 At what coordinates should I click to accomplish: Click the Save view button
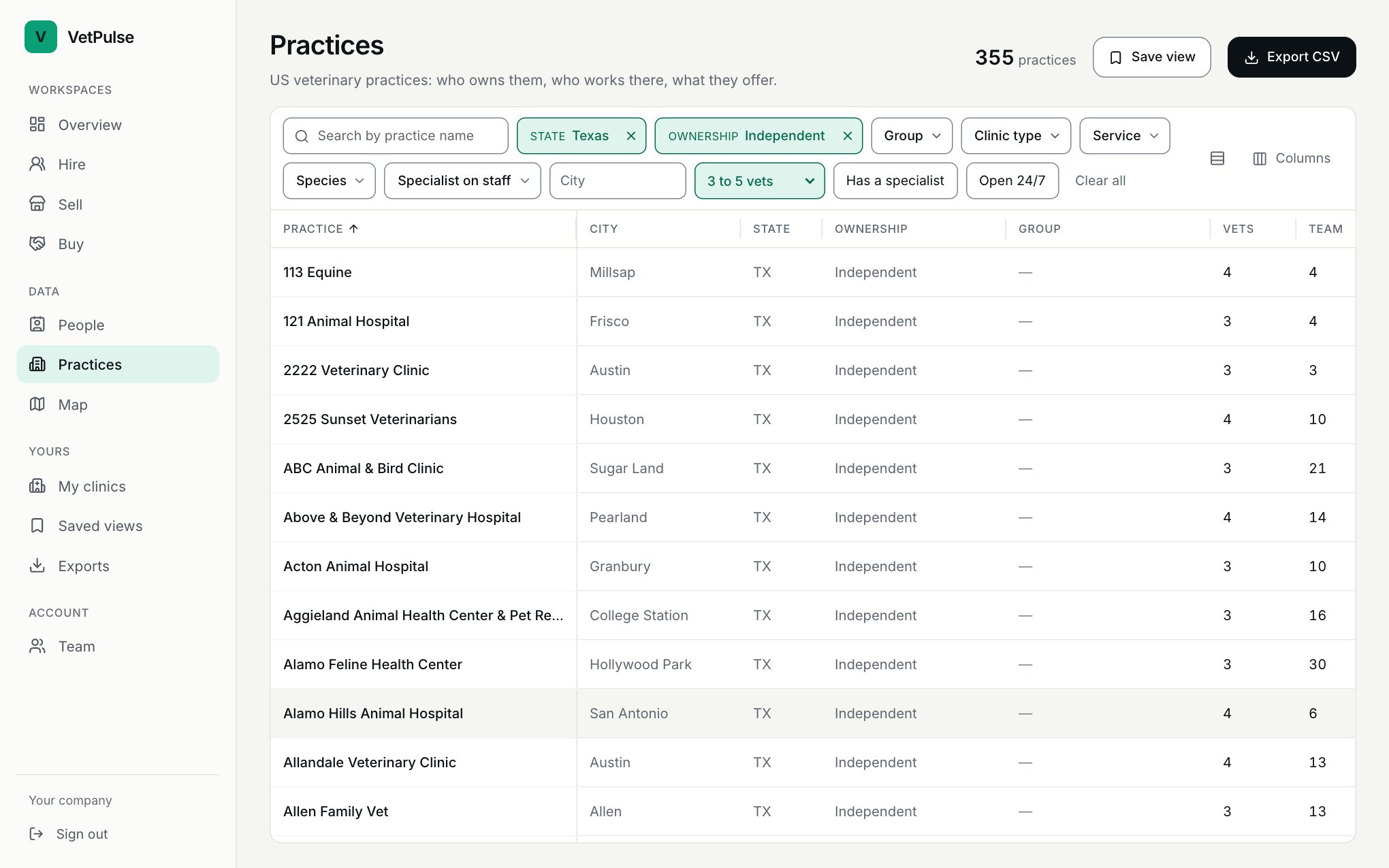pyautogui.click(x=1151, y=57)
